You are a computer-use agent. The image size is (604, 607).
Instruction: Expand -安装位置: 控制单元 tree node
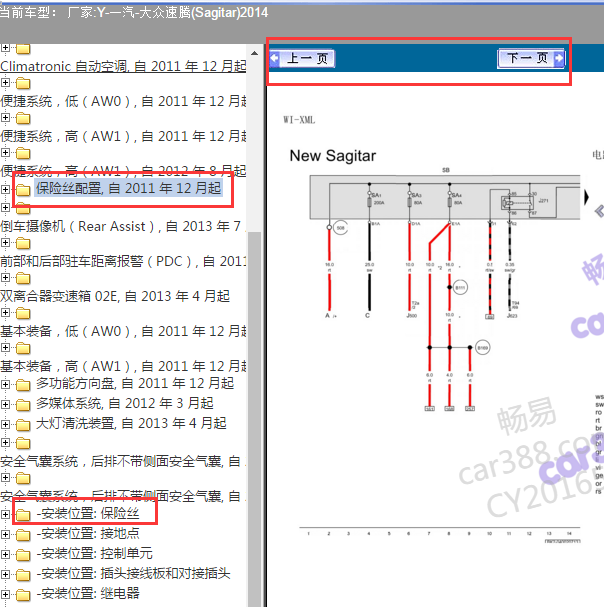(x=5, y=554)
